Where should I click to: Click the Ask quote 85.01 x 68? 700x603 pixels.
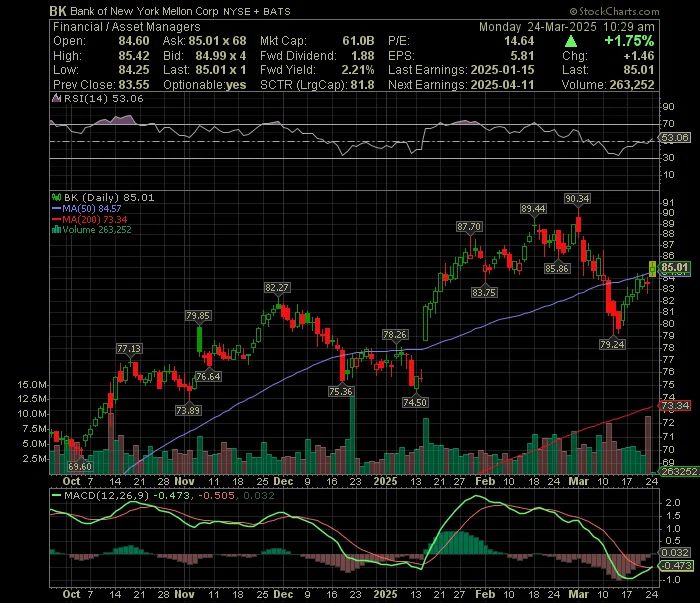pos(217,41)
